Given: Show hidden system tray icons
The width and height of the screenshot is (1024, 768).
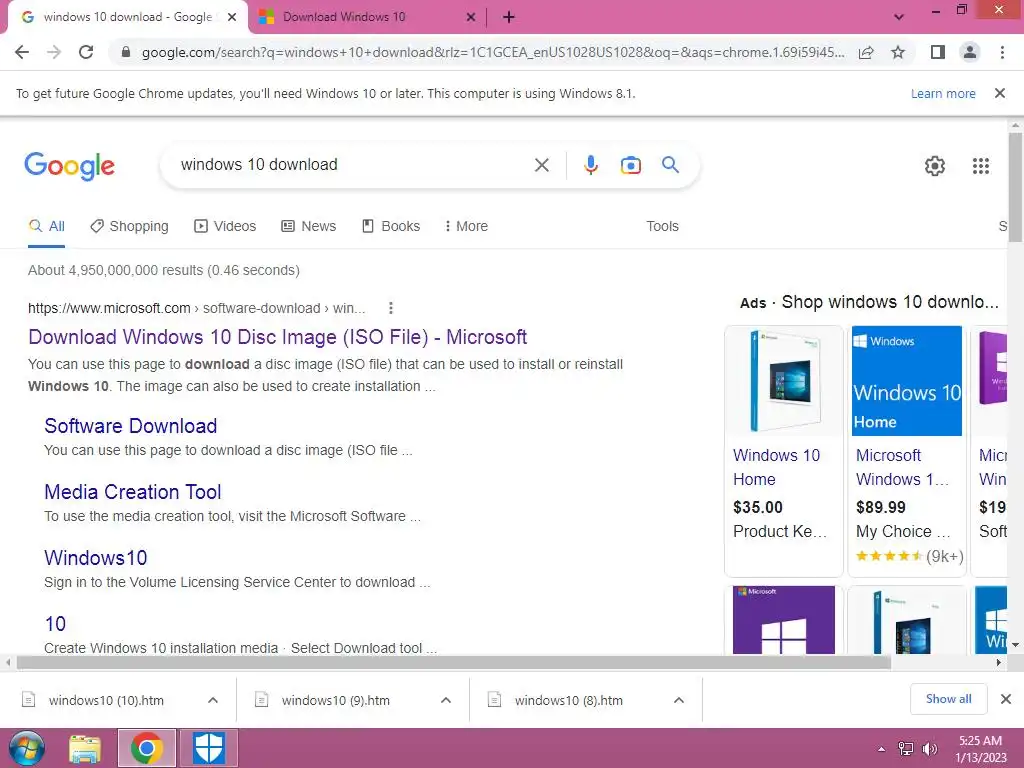Looking at the screenshot, I should pyautogui.click(x=882, y=749).
